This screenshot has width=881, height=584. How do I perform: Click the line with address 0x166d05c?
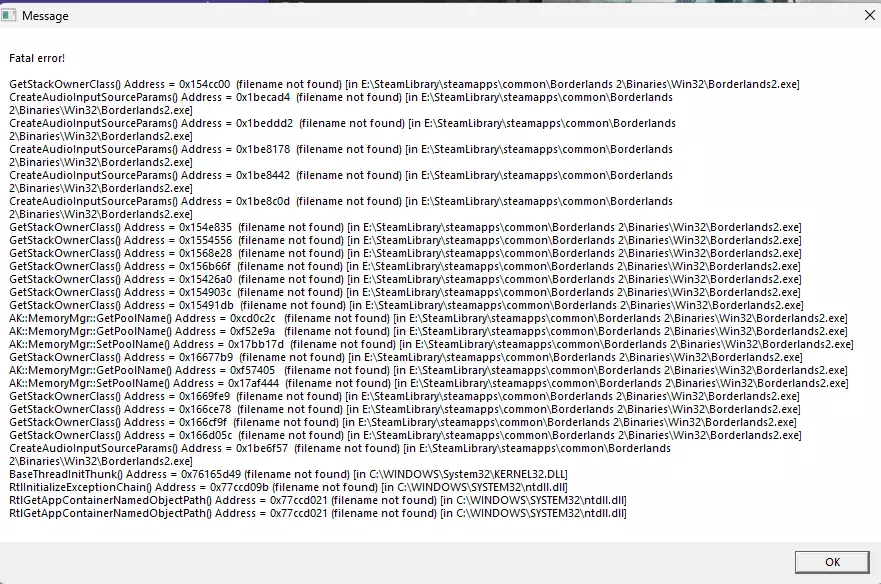coord(405,435)
